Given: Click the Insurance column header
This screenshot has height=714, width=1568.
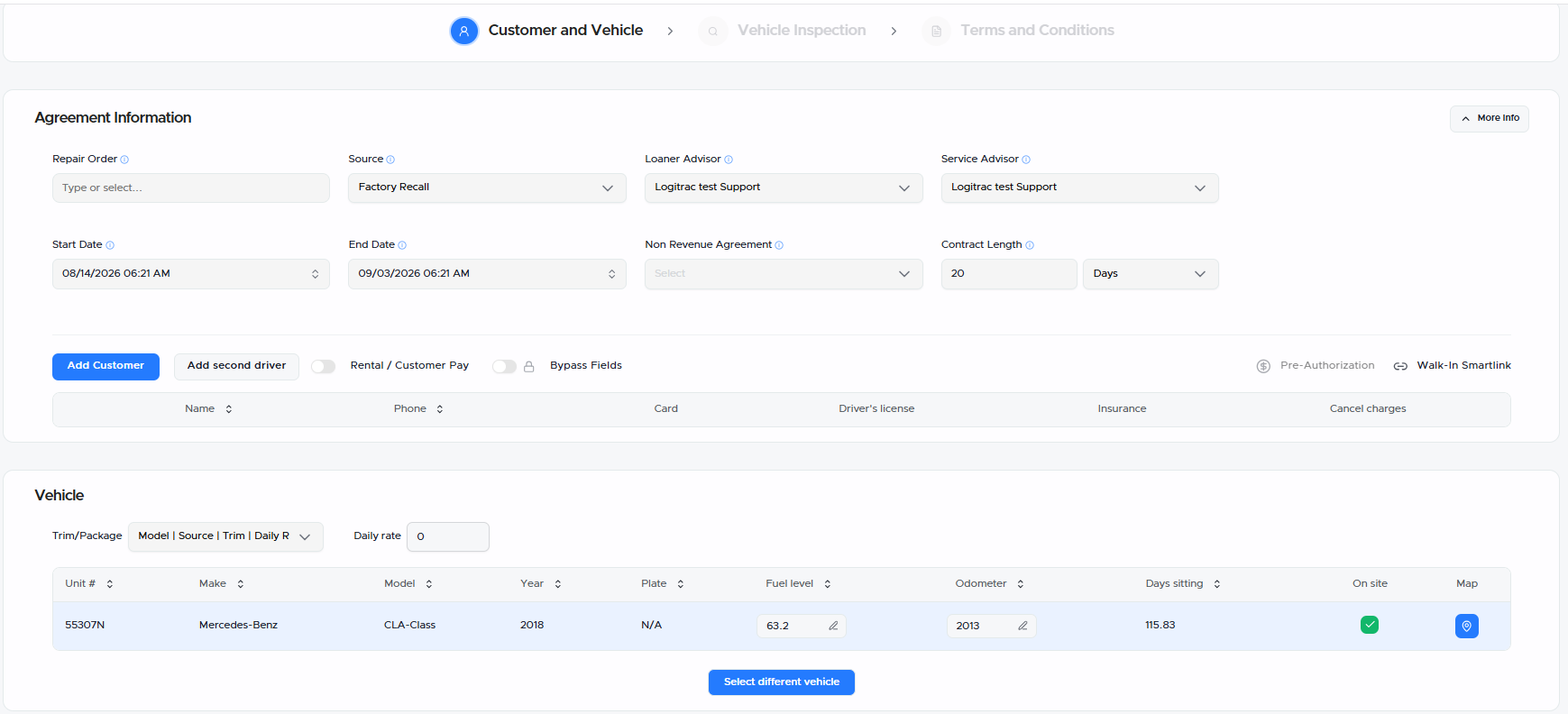Looking at the screenshot, I should pyautogui.click(x=1122, y=409).
